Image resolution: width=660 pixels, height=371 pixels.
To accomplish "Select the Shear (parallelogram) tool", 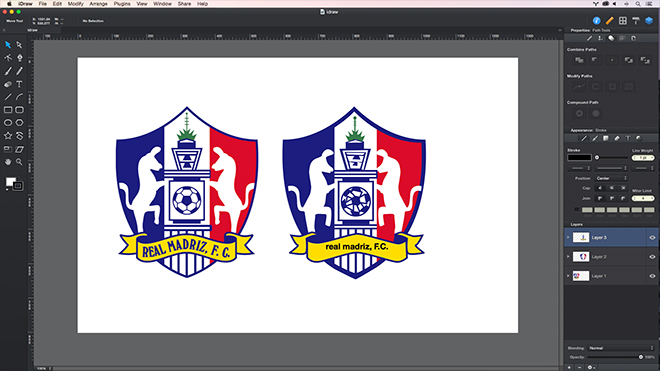I will pos(19,149).
